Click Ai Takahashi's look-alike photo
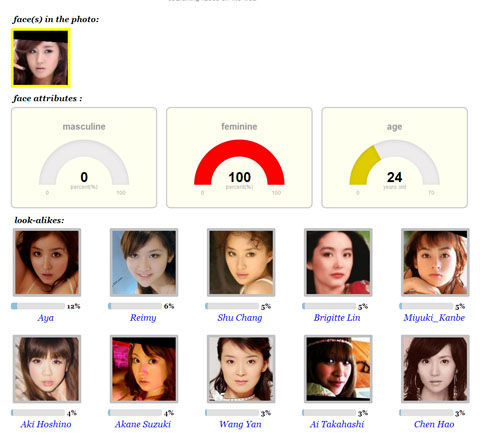Viewport: 480px width, 435px height. [x=338, y=369]
